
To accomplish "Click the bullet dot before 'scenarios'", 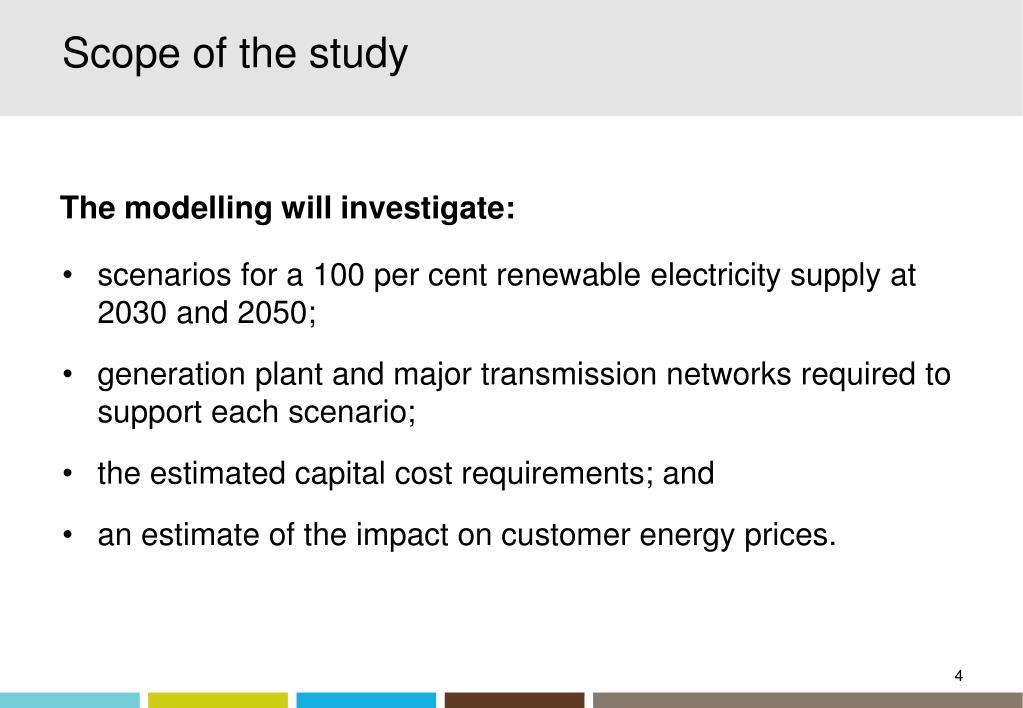I will (67, 275).
